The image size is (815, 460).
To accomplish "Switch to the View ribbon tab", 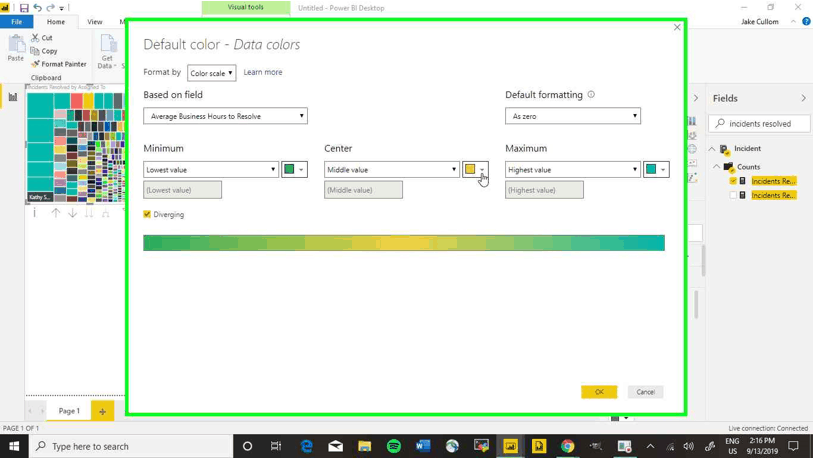I will coord(95,22).
